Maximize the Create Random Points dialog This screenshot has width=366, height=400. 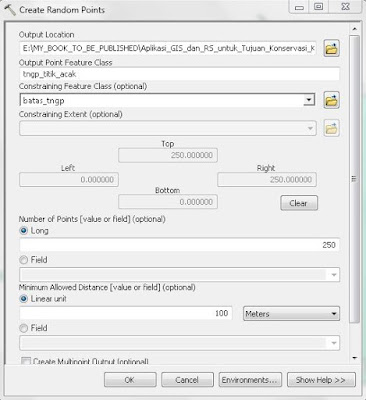click(319, 7)
